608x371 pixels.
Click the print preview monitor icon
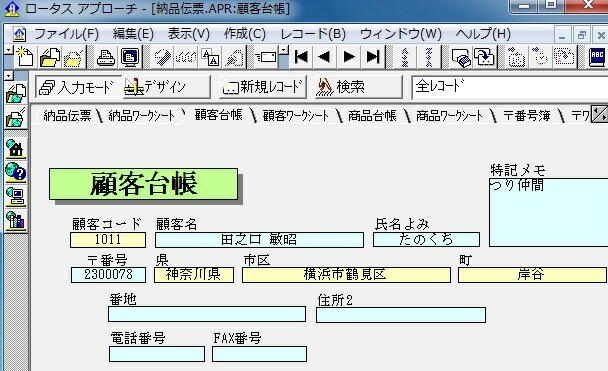coord(130,57)
